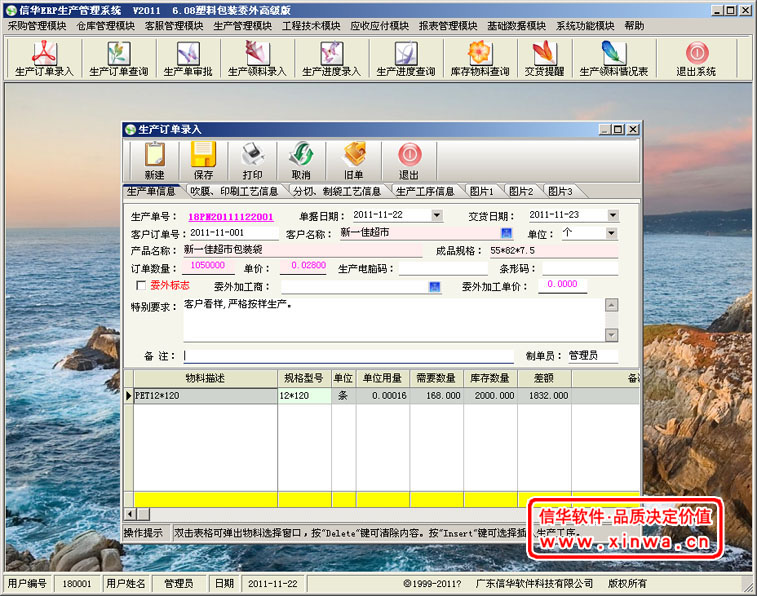Open customer lookup button beside 客户名称
This screenshot has width=757, height=596.
point(506,233)
